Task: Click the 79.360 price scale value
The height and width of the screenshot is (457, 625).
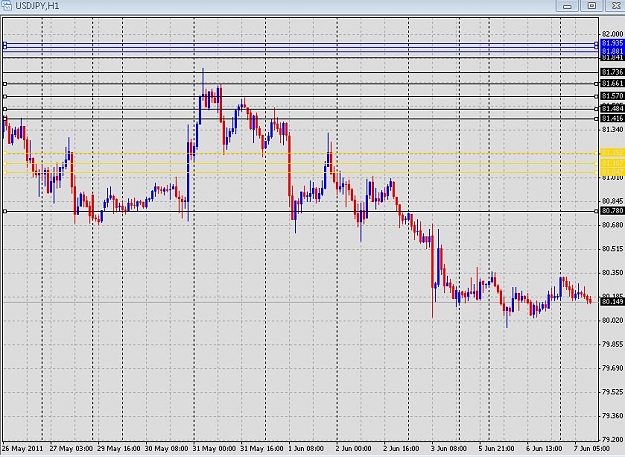Action: click(612, 416)
